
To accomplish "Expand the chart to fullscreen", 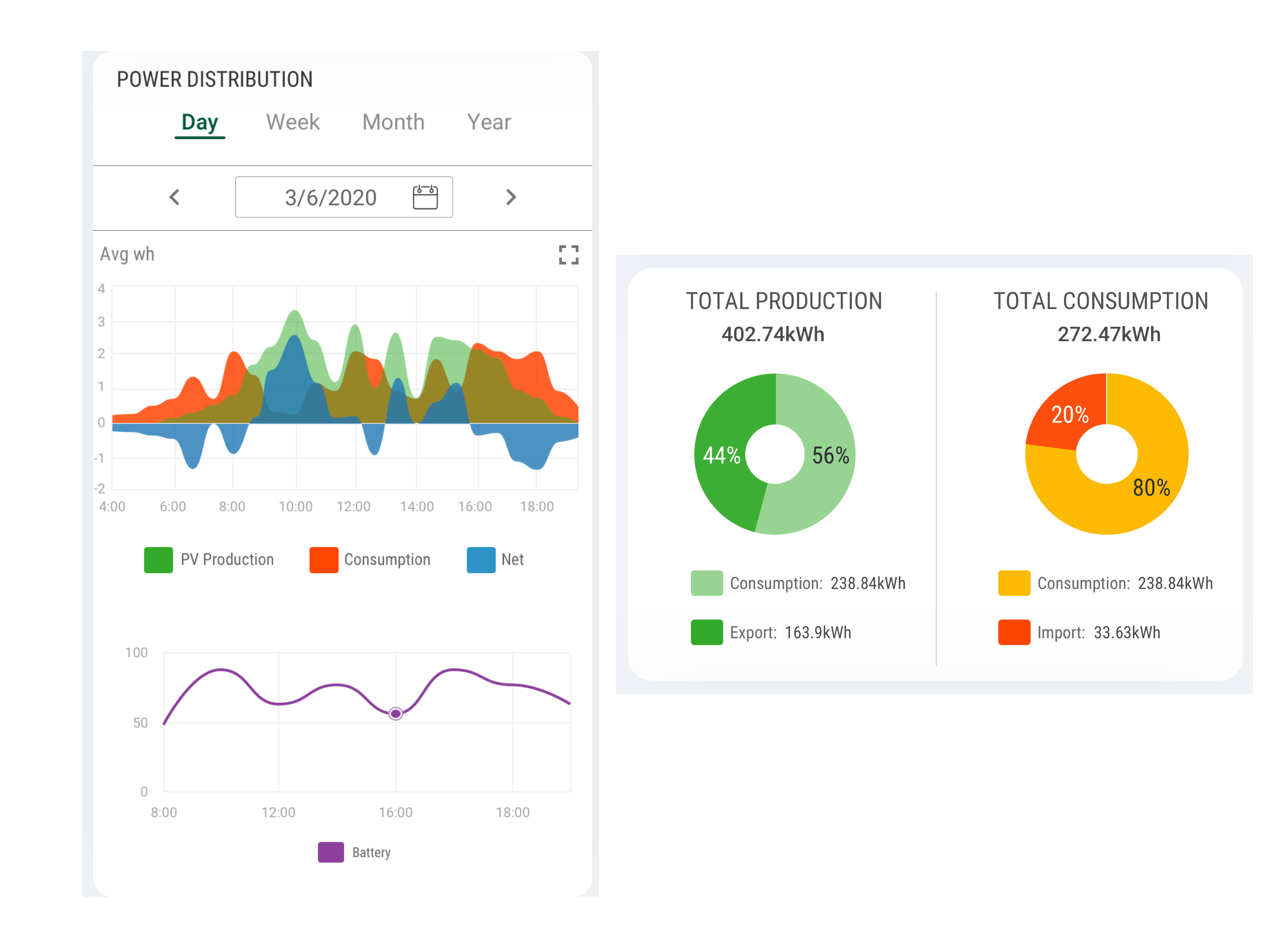I will pos(568,254).
